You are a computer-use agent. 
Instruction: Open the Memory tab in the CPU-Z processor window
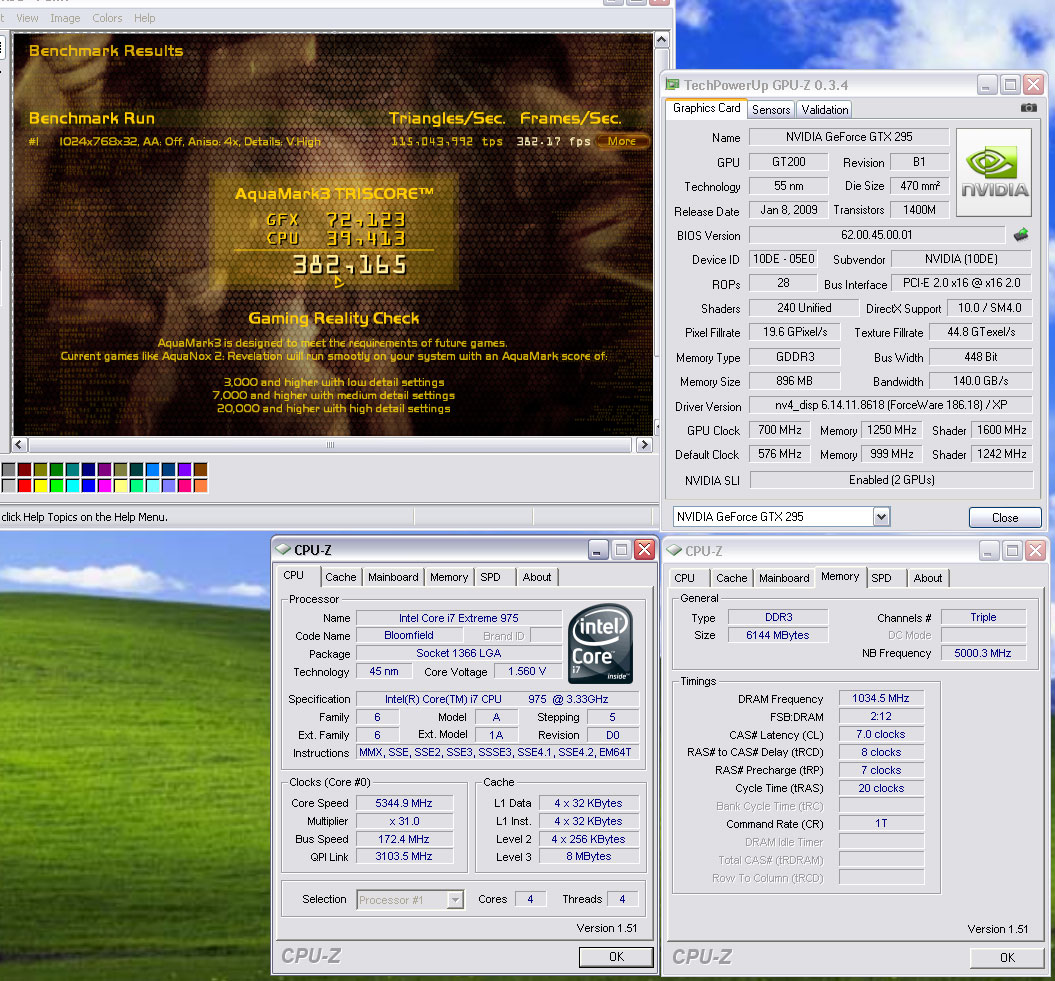pos(449,577)
